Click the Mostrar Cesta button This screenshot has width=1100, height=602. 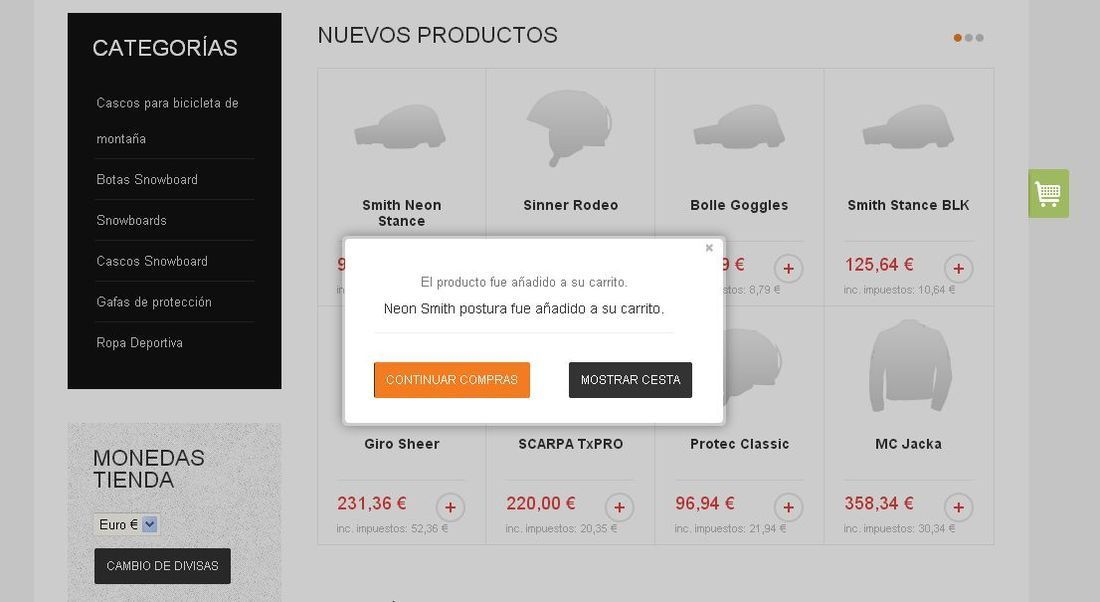tap(630, 380)
